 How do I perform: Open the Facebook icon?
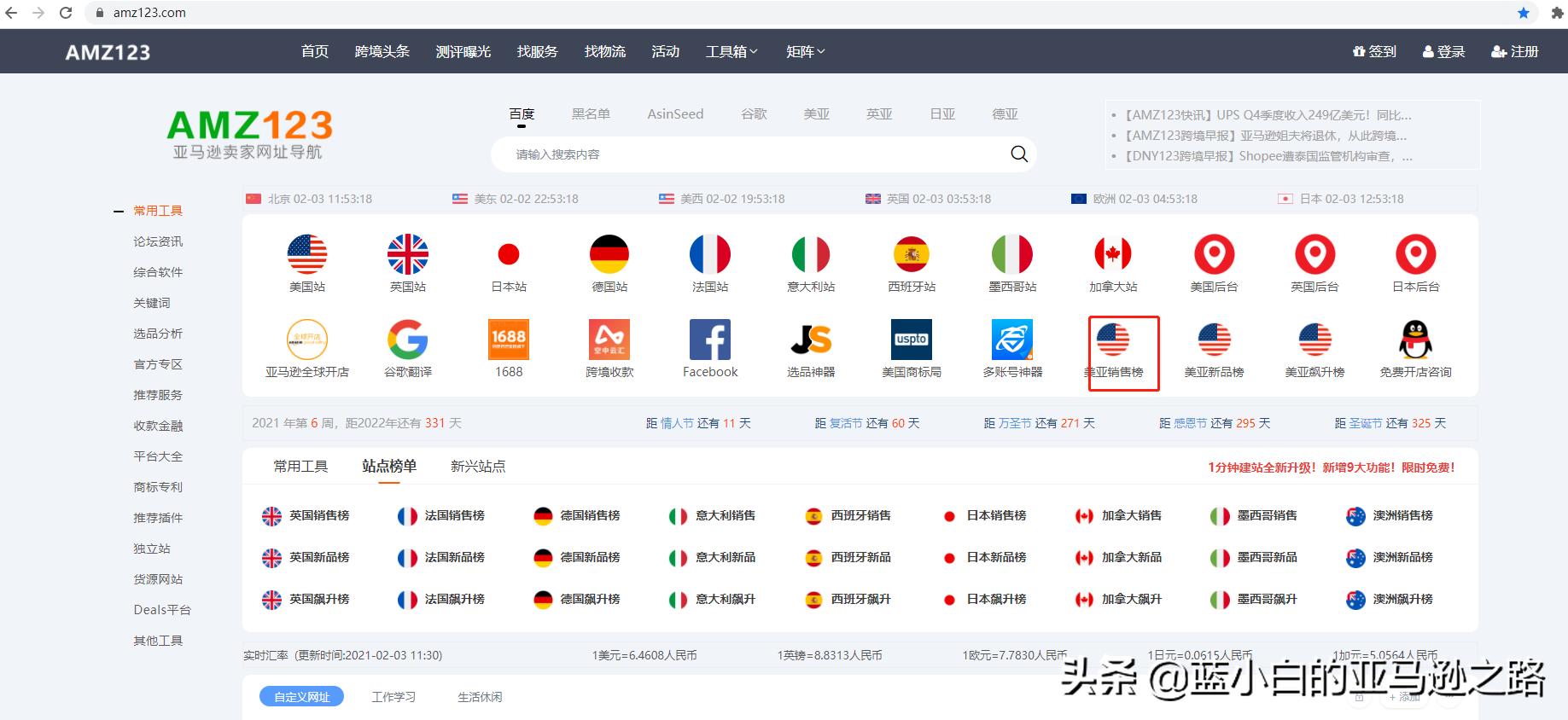(710, 340)
